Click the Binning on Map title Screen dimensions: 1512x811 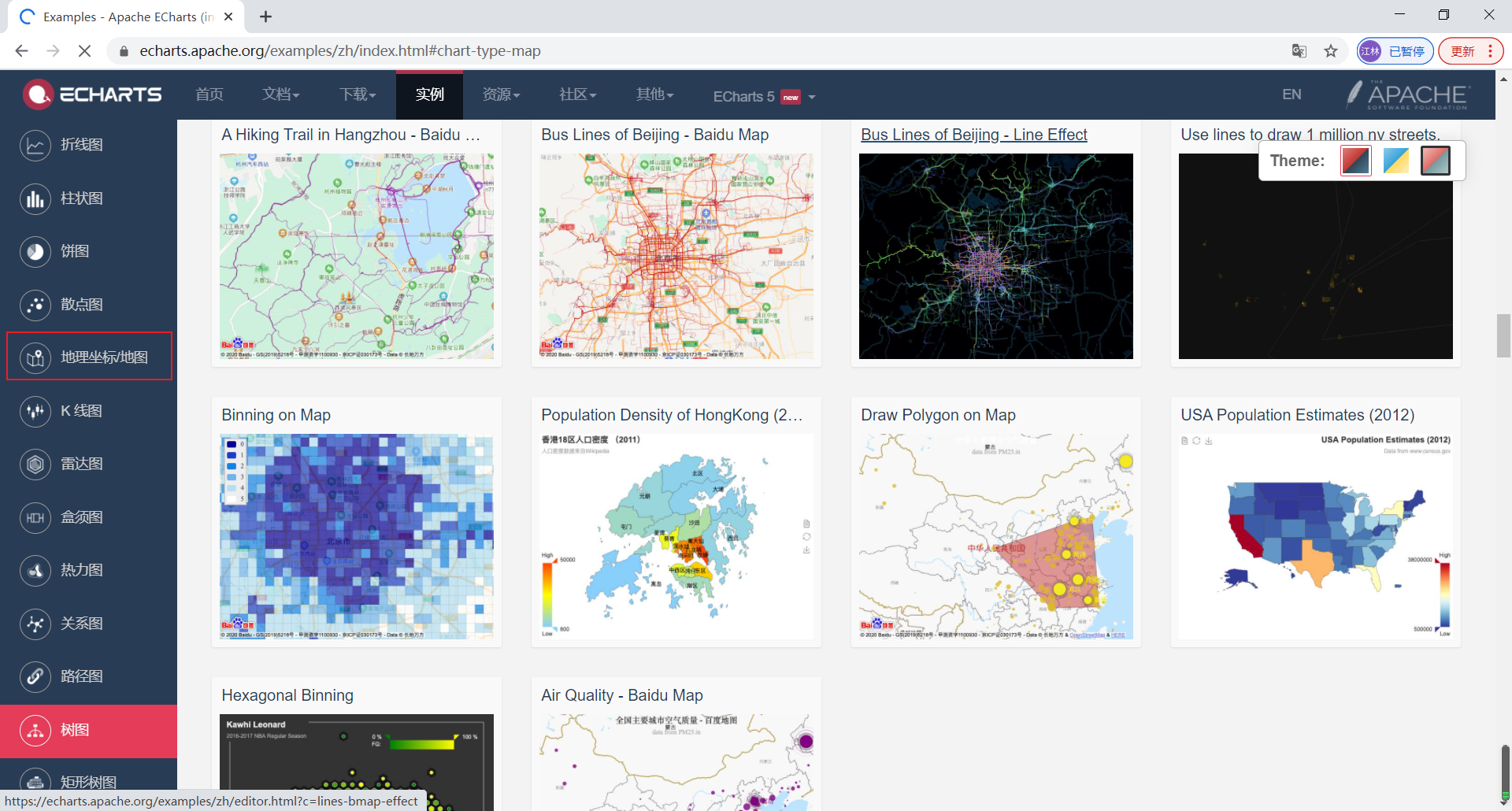point(276,415)
